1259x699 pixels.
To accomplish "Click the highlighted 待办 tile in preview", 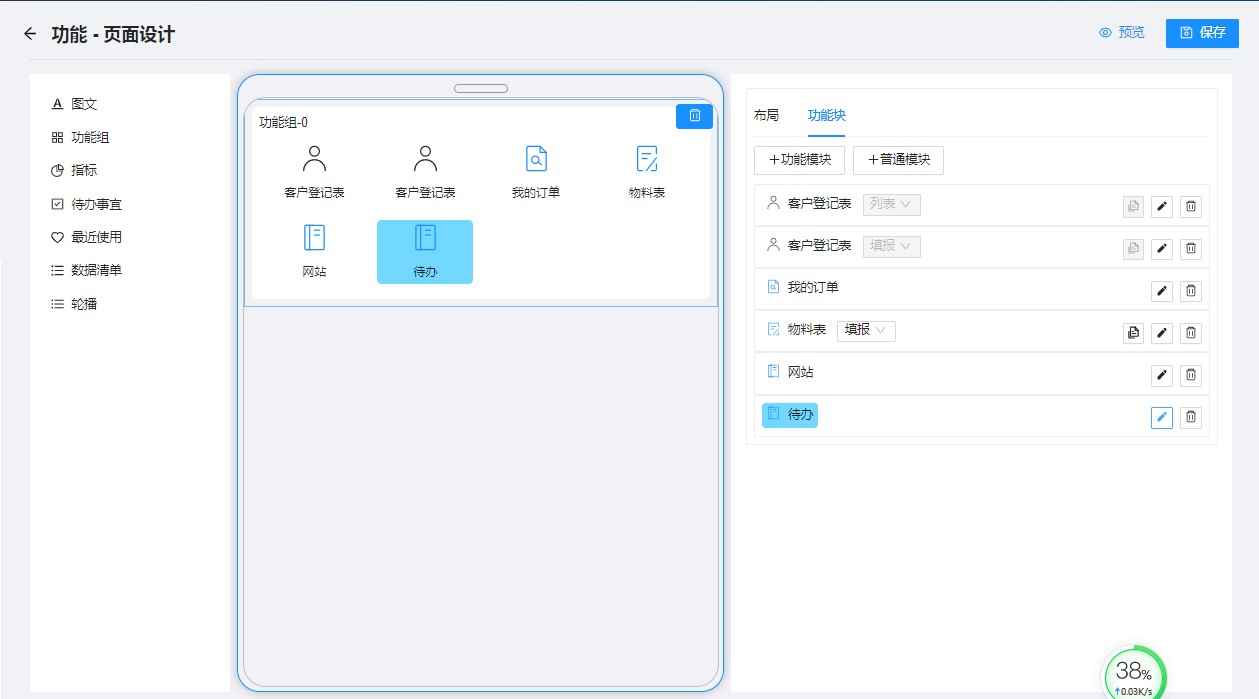I will (x=425, y=252).
